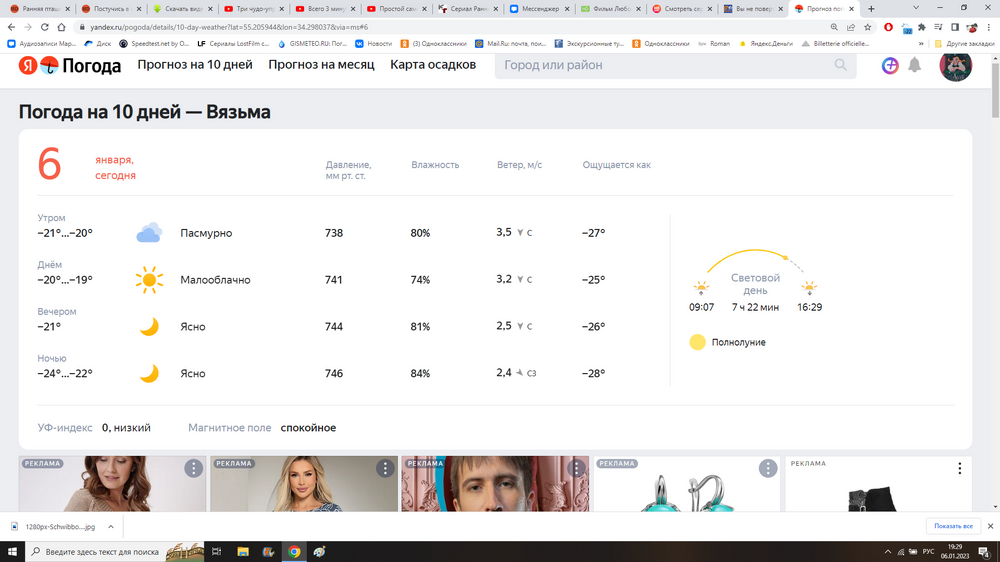Open File Explorer from the taskbar
Screen dimensions: 1000x562
click(x=242, y=551)
